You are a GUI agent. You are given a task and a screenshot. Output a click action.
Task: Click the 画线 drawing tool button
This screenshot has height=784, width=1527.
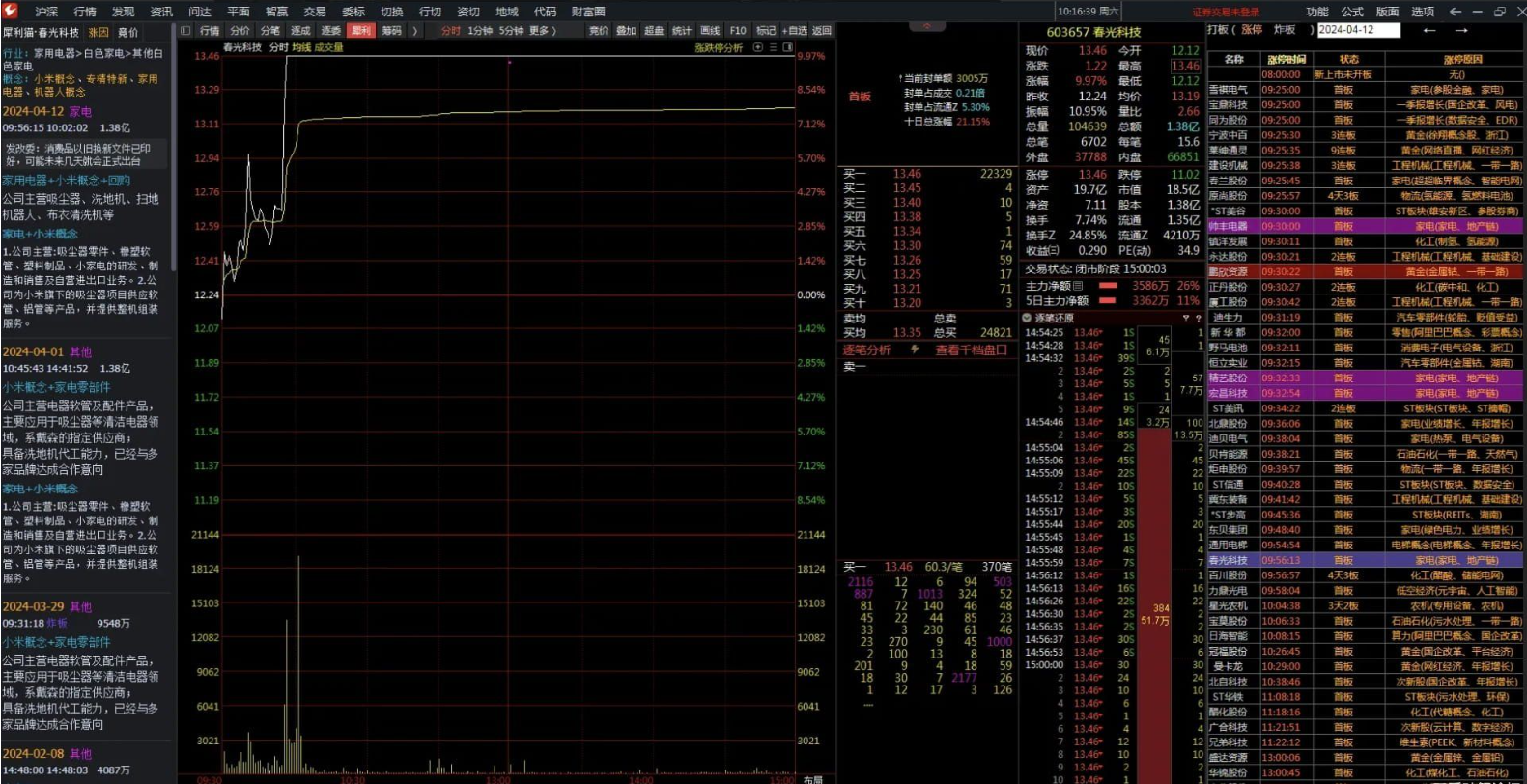710,31
